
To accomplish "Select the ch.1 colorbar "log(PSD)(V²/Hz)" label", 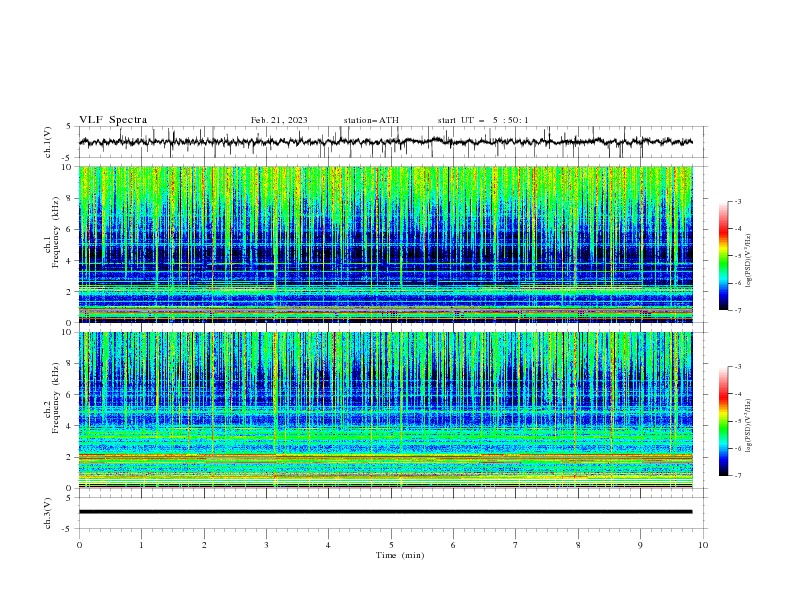I will coord(749,261).
